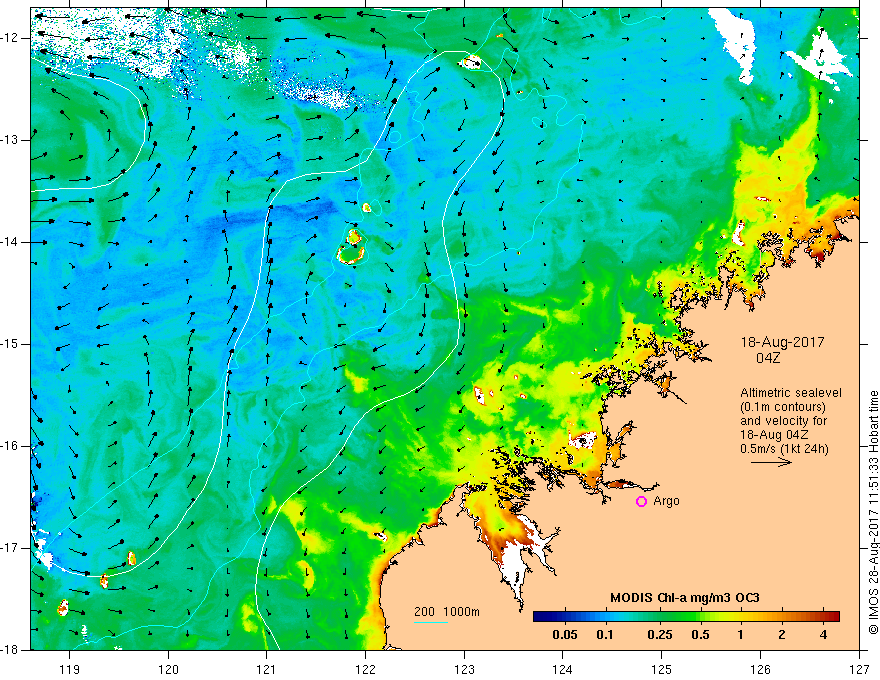Screen dimensions: 880x680
Task: Click the '200' depth contour legend label
Action: pyautogui.click(x=424, y=612)
